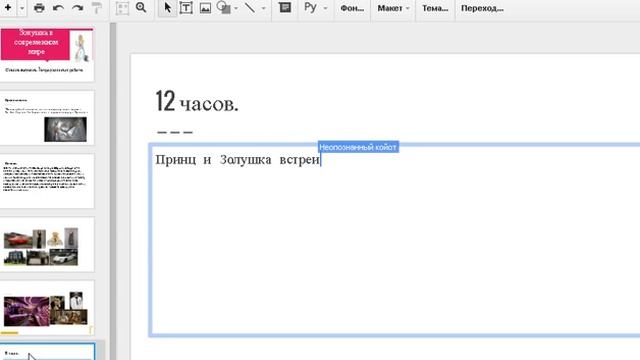This screenshot has width=640, height=360.
Task: Select the paint format tool
Action: 97,8
